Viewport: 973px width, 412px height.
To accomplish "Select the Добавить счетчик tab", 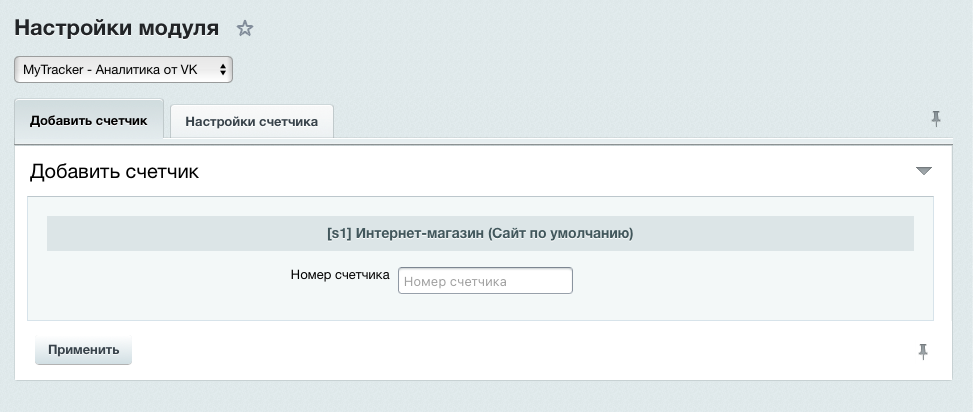I will pos(89,121).
